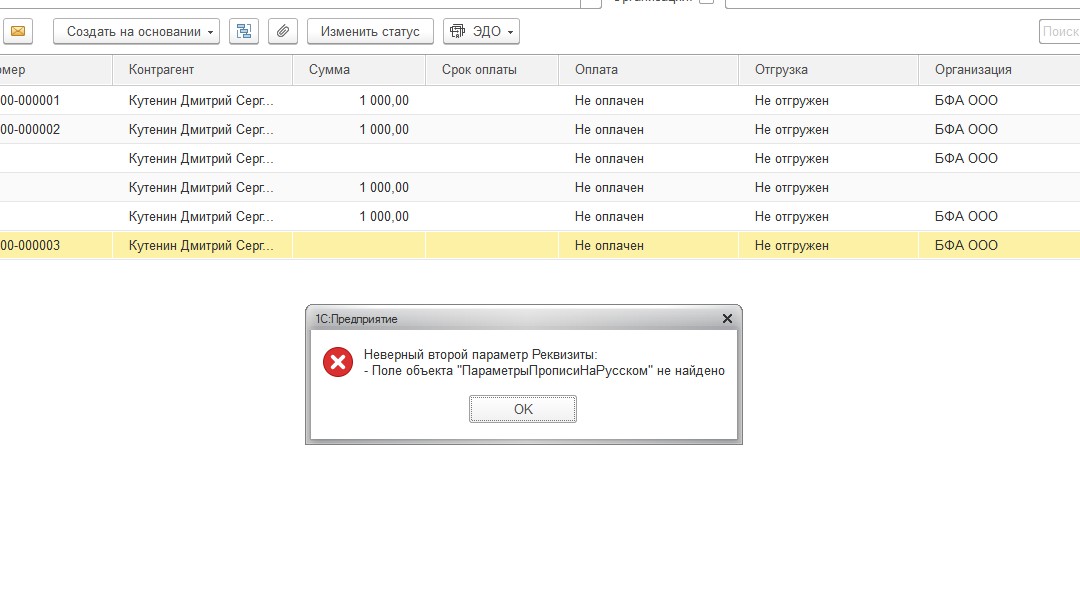
Task: Click the Организация column header
Action: click(x=973, y=70)
